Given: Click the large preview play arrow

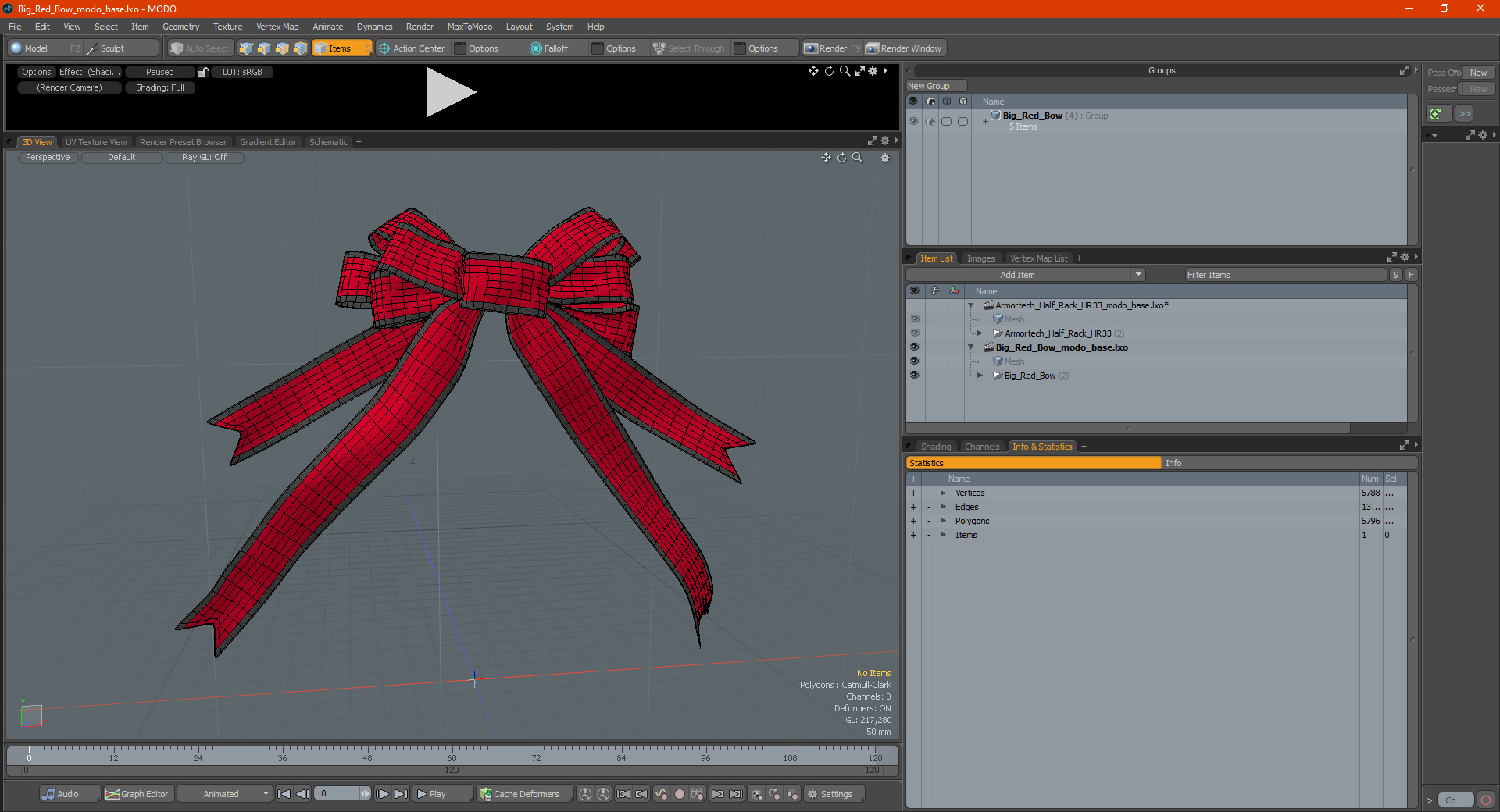Looking at the screenshot, I should tap(451, 92).
